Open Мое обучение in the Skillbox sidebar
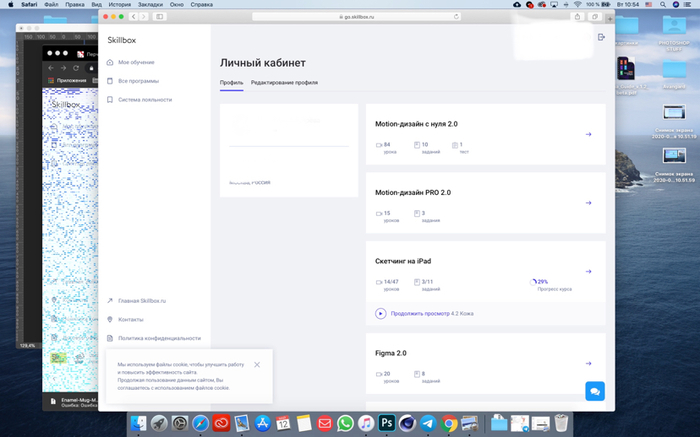Screen dimensions: 700x437 [x=136, y=62]
